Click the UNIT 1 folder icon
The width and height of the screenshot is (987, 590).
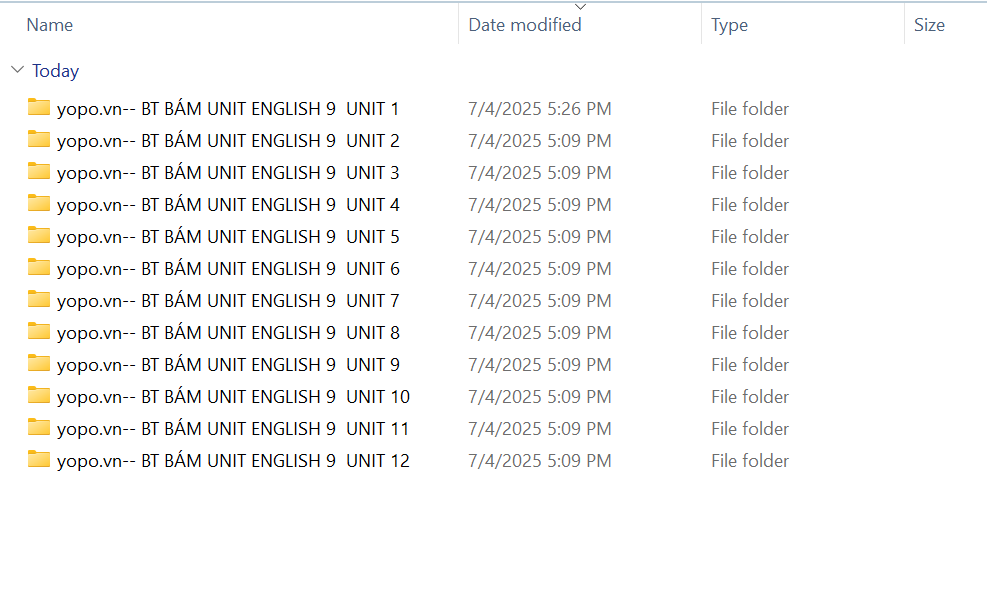click(39, 108)
